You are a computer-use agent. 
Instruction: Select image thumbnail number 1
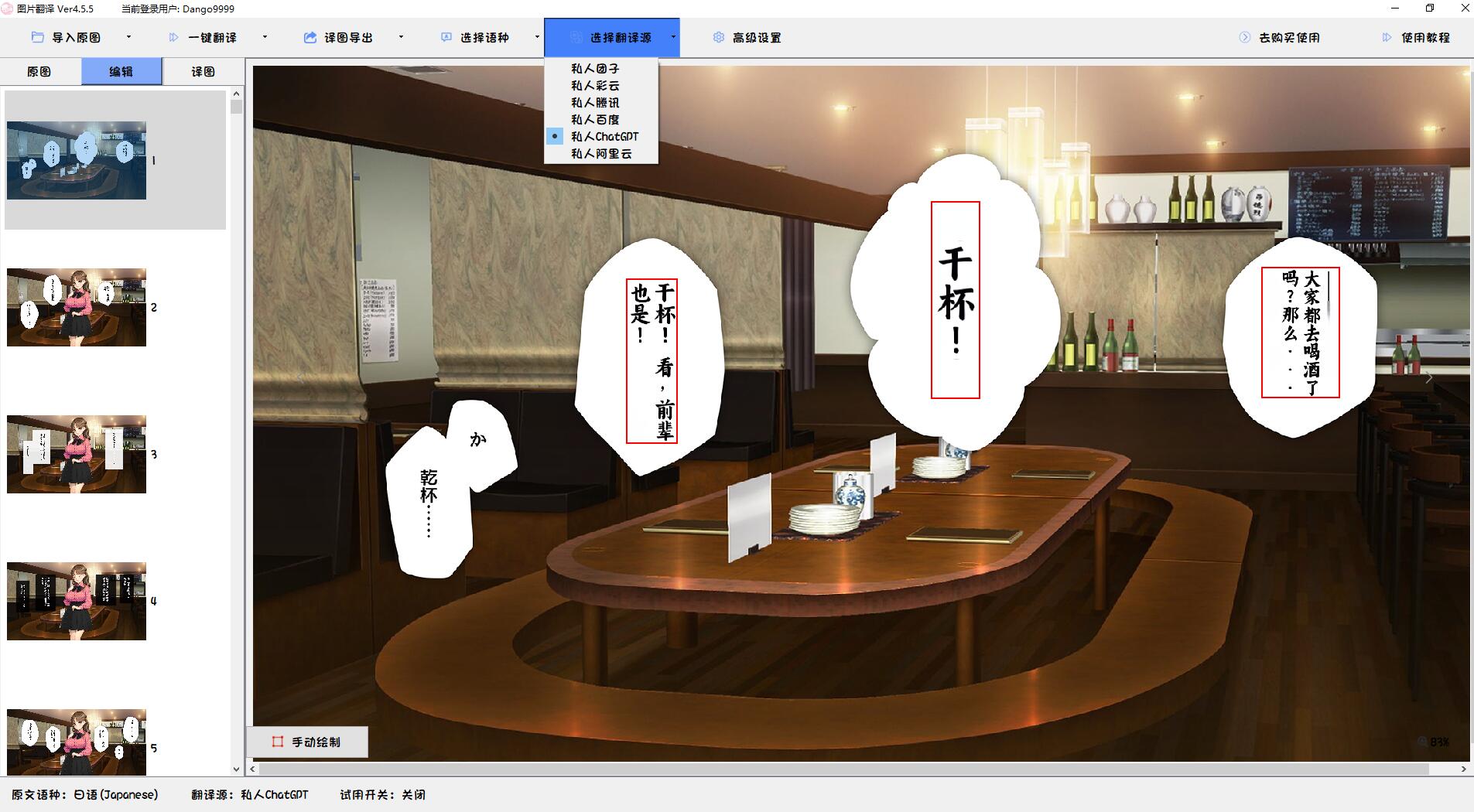pyautogui.click(x=77, y=160)
